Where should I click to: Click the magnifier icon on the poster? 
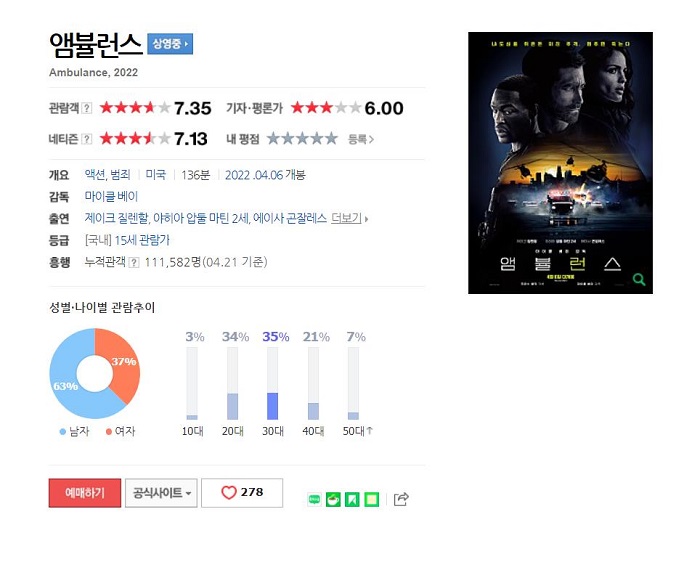639,279
